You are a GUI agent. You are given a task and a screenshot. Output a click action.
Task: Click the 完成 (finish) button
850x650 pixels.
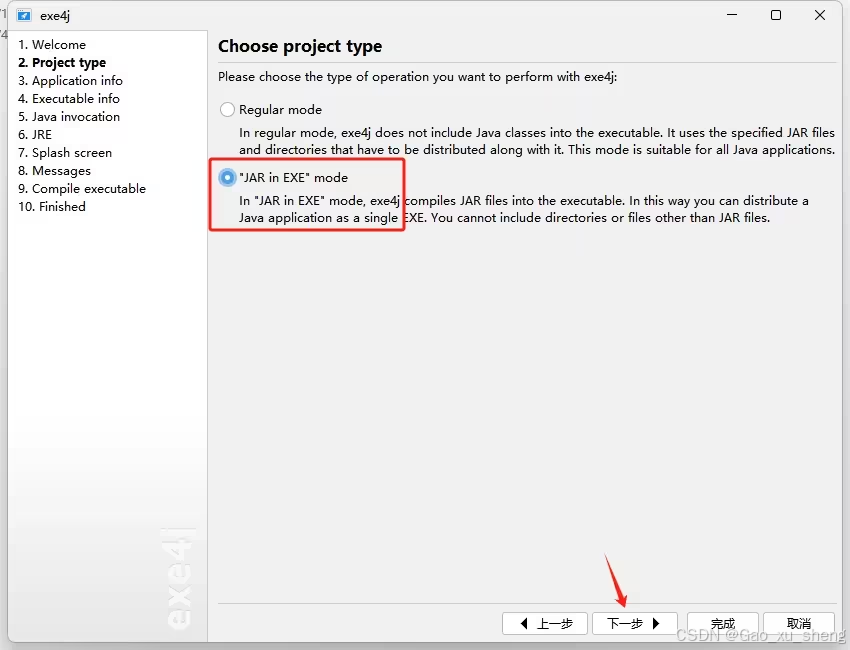point(723,623)
